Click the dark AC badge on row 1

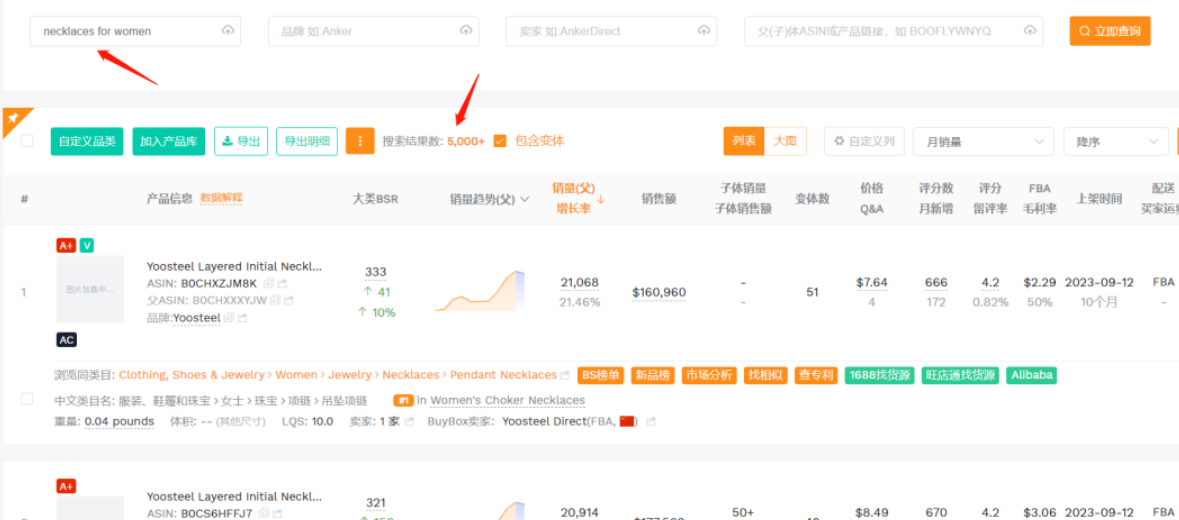[66, 340]
